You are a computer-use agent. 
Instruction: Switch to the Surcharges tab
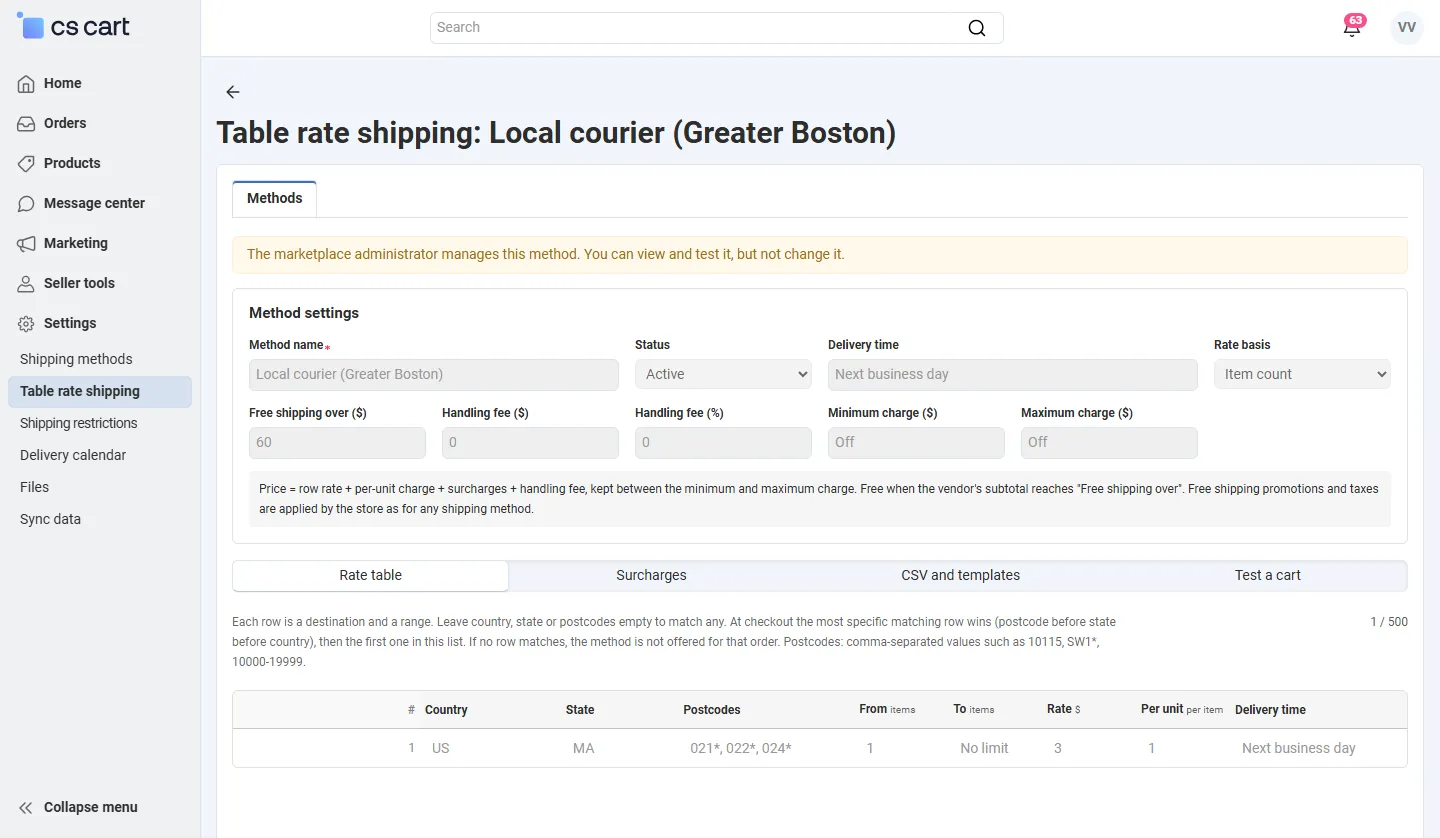[651, 575]
